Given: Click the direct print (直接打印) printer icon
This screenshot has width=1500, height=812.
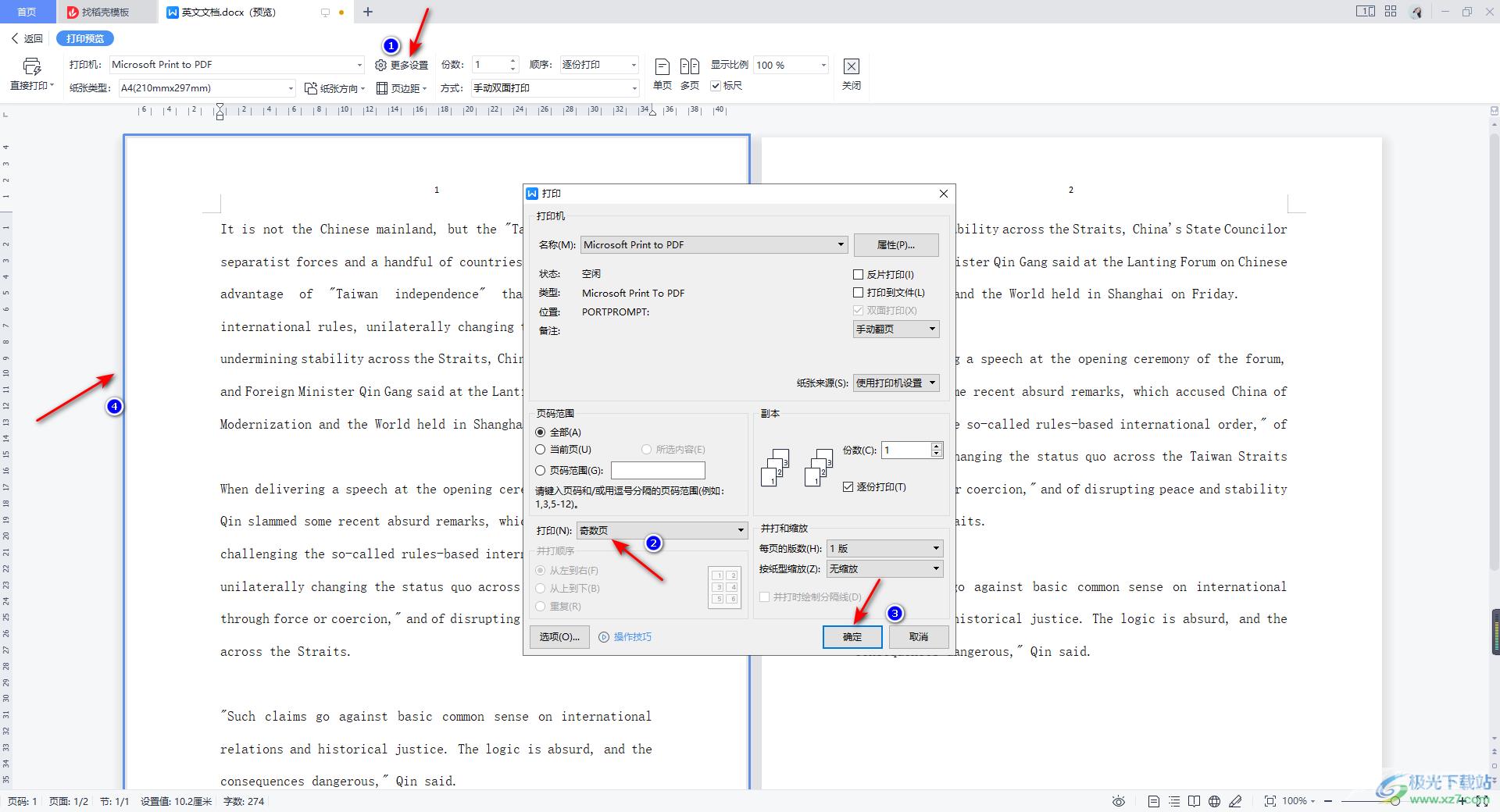Looking at the screenshot, I should (x=31, y=66).
